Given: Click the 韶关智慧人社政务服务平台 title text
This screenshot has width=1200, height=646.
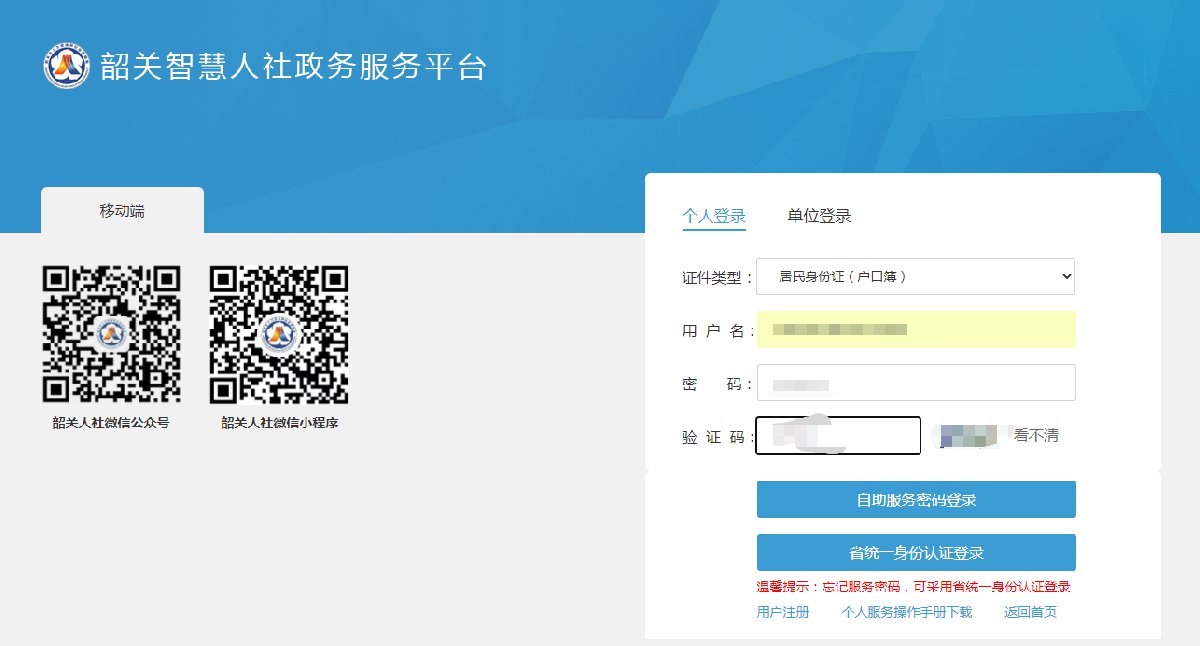Looking at the screenshot, I should pos(293,67).
